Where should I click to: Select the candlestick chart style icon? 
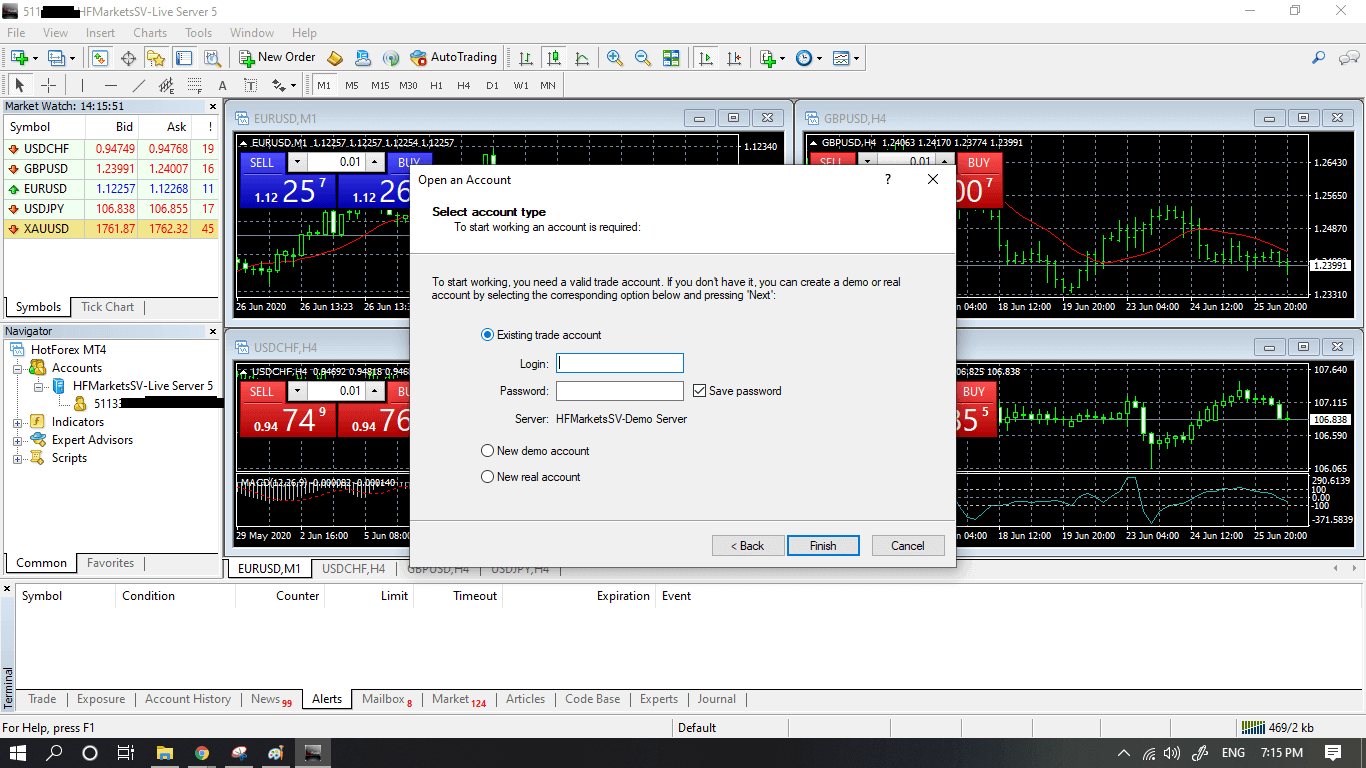click(x=553, y=58)
